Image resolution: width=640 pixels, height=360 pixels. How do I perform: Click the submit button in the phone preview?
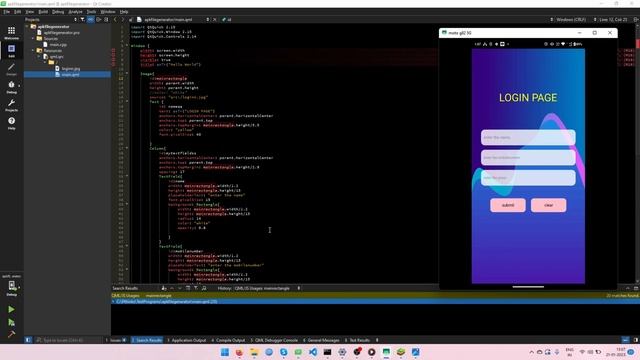[x=508, y=205]
